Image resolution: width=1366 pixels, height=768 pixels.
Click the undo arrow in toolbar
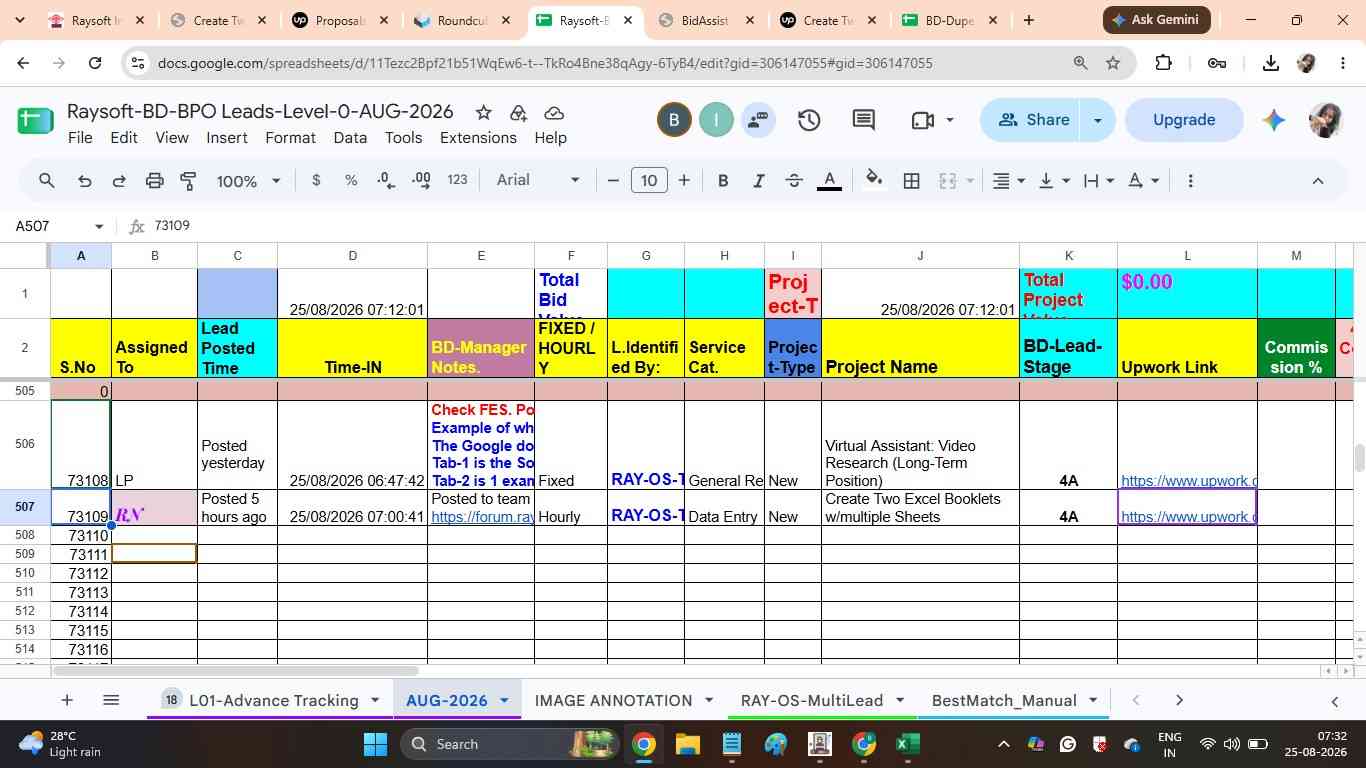coord(84,181)
